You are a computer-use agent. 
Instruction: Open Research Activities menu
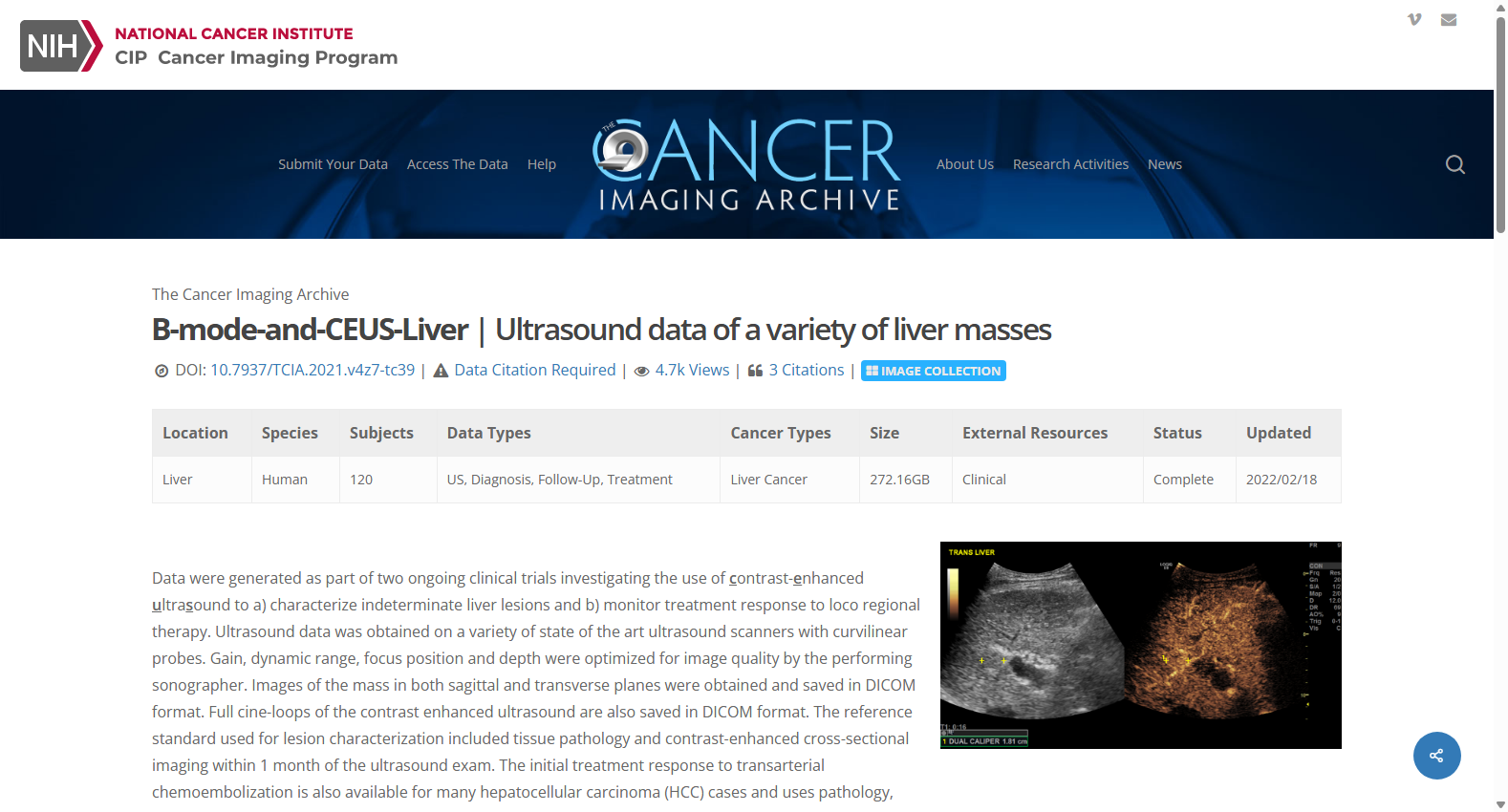tap(1070, 164)
